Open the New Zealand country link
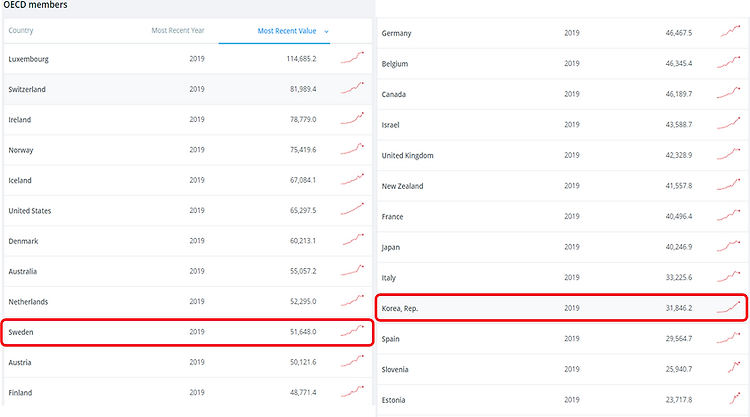Image resolution: width=750 pixels, height=417 pixels. tap(402, 186)
